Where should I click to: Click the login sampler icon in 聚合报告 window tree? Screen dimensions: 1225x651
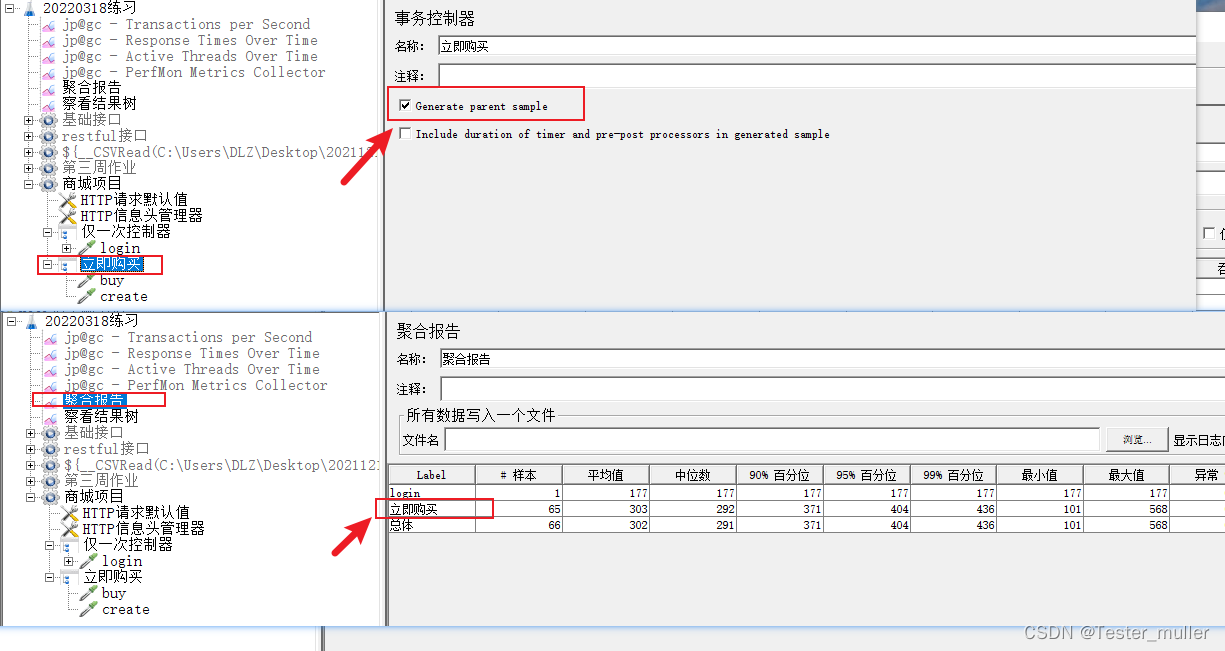point(89,561)
